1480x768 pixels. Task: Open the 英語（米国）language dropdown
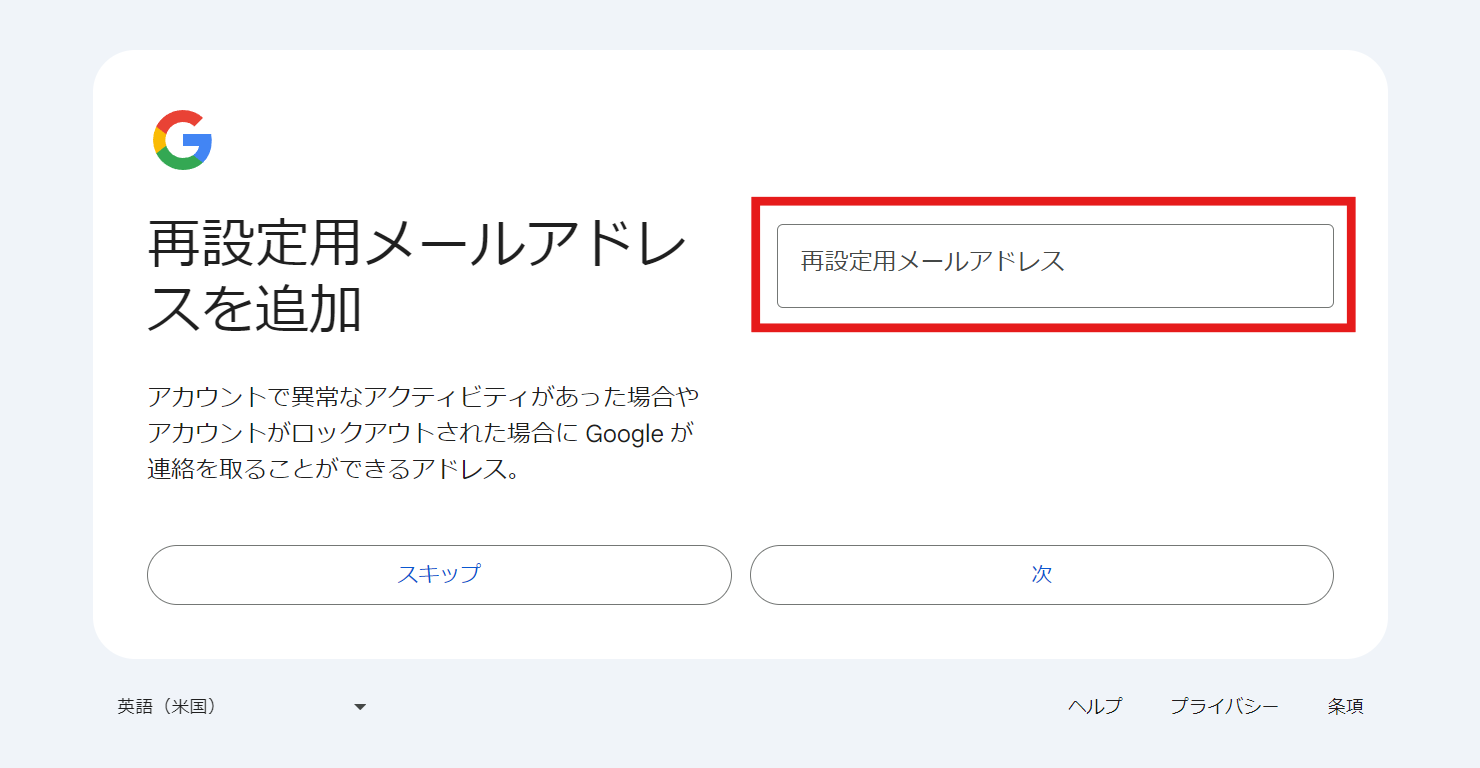(242, 707)
